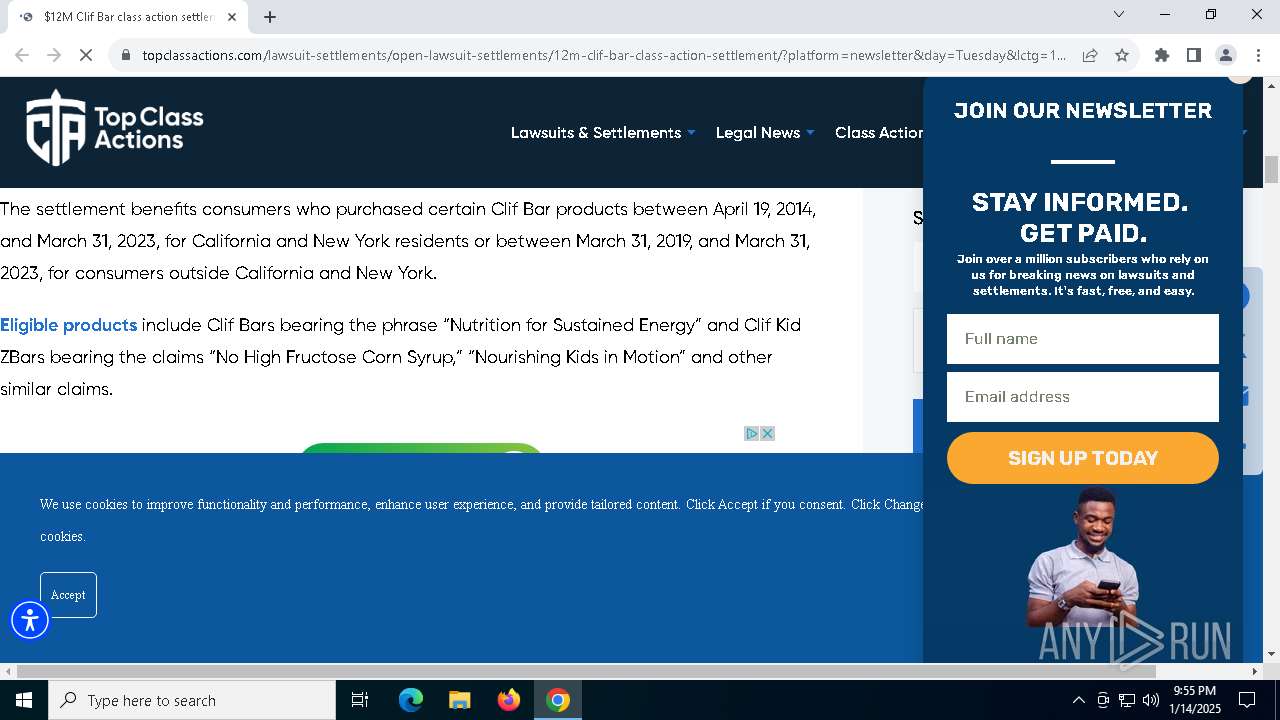Click the forward navigation arrow
Viewport: 1280px width, 720px height.
click(54, 55)
